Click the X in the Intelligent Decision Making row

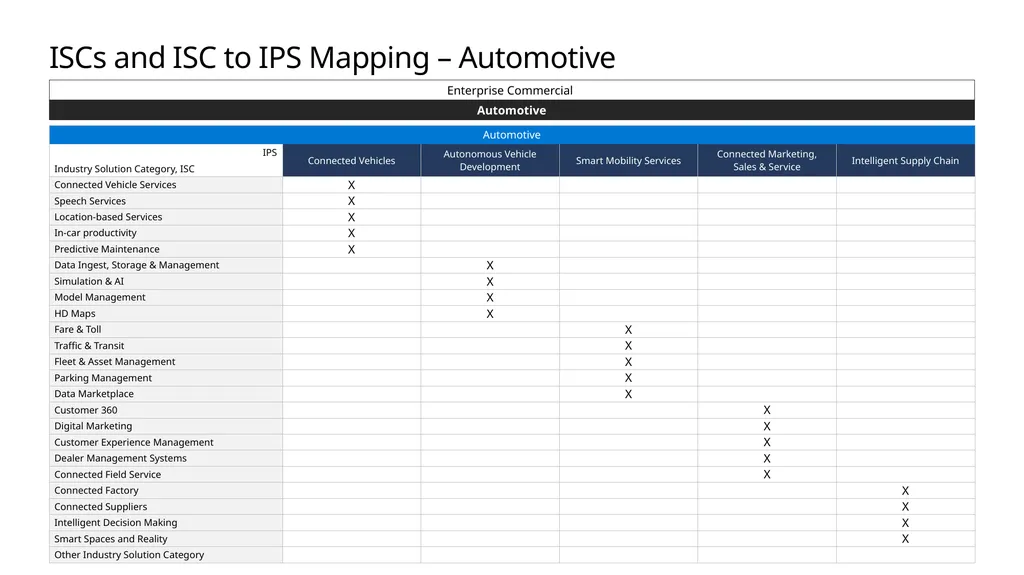click(905, 523)
